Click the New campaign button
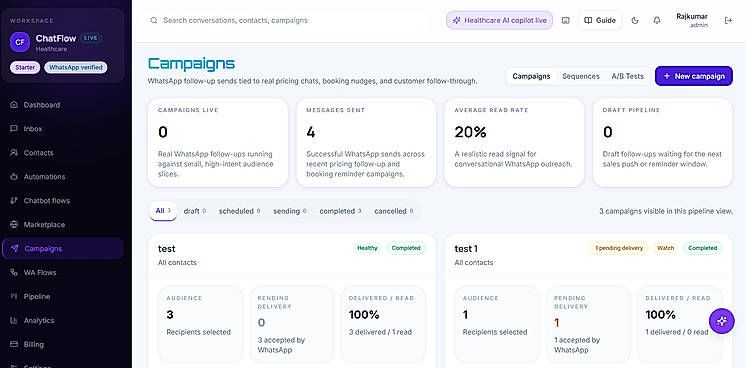 tap(694, 76)
